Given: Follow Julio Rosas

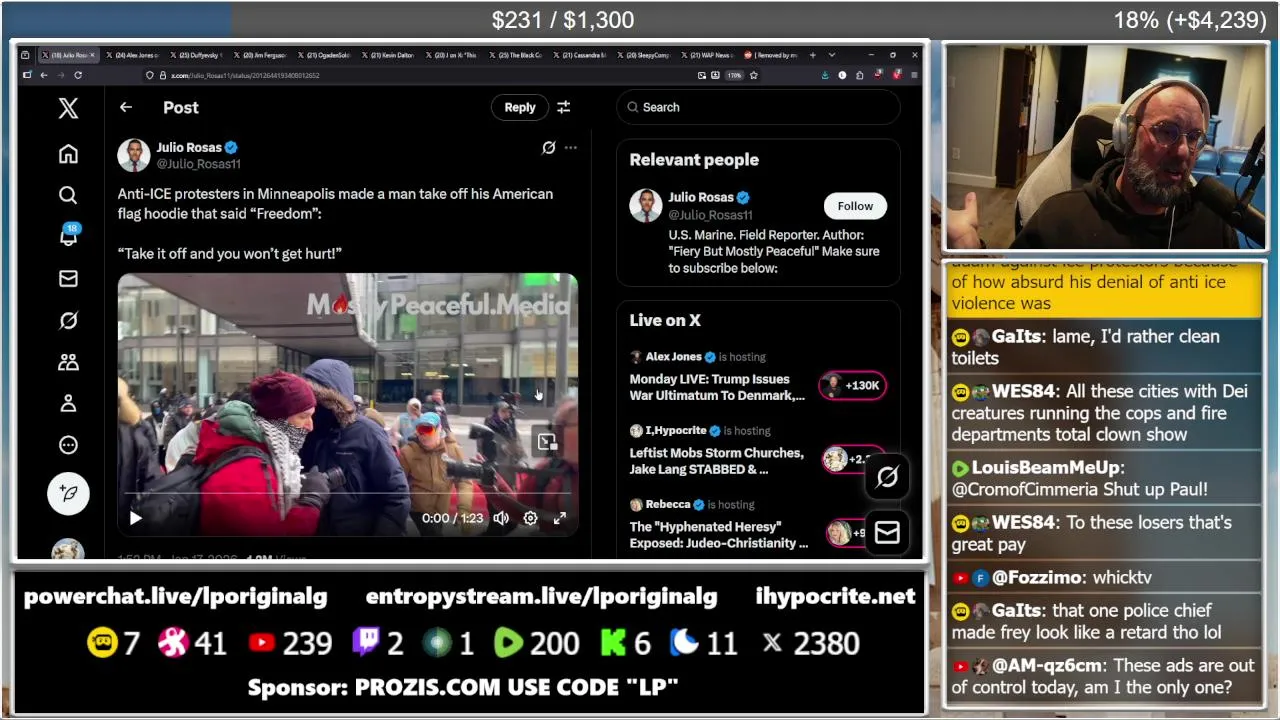Looking at the screenshot, I should [x=855, y=206].
